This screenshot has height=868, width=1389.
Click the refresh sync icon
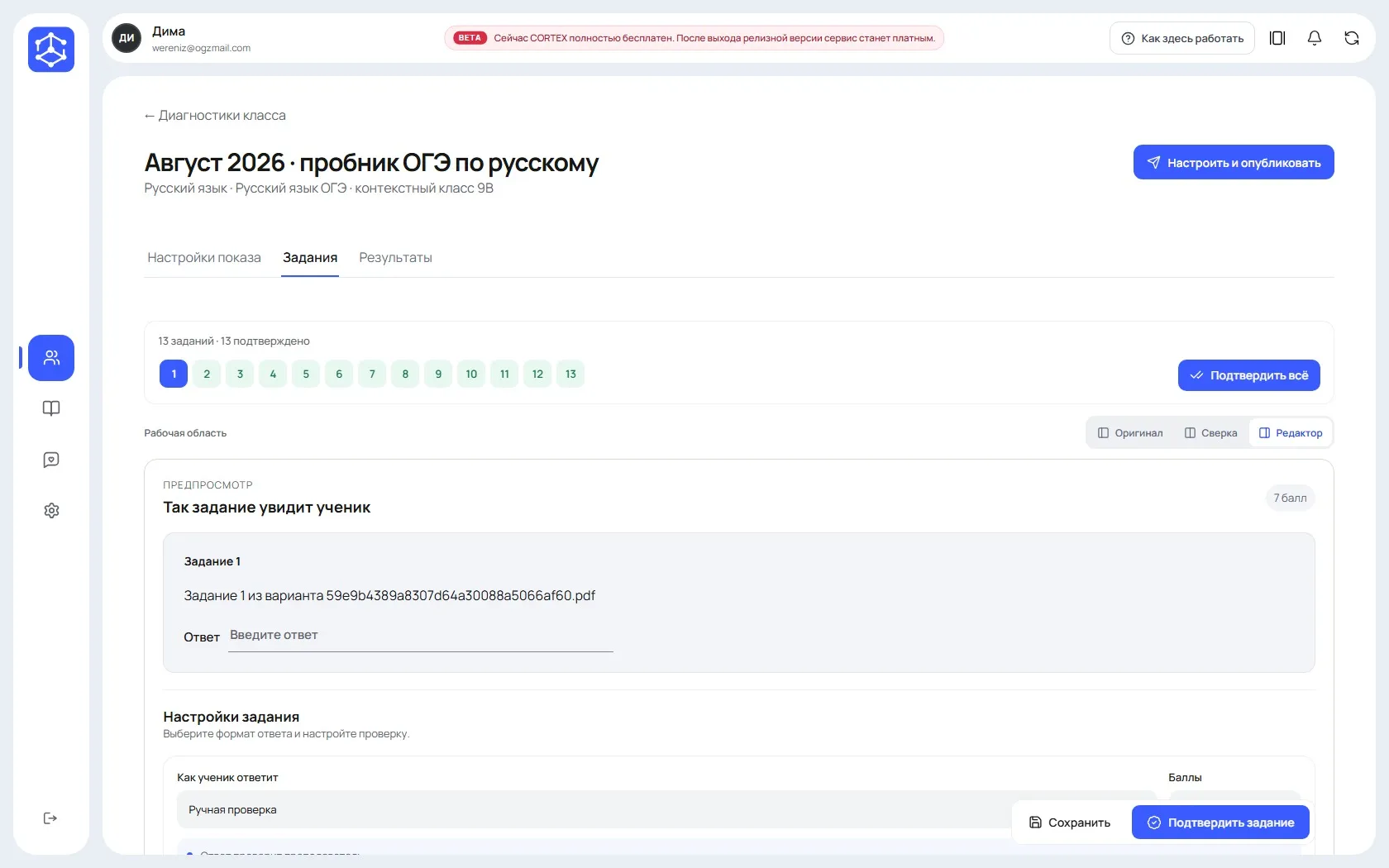[x=1352, y=38]
